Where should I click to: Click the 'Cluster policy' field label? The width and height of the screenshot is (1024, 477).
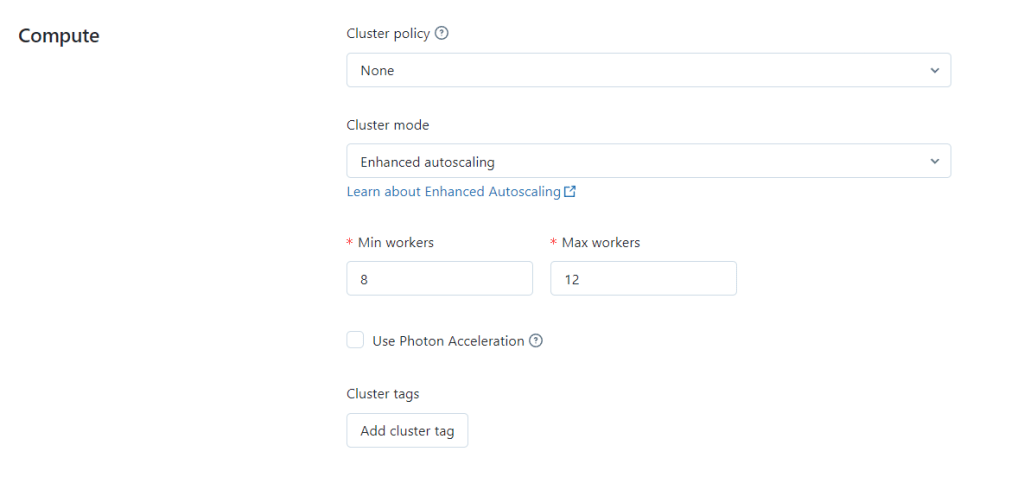click(388, 33)
